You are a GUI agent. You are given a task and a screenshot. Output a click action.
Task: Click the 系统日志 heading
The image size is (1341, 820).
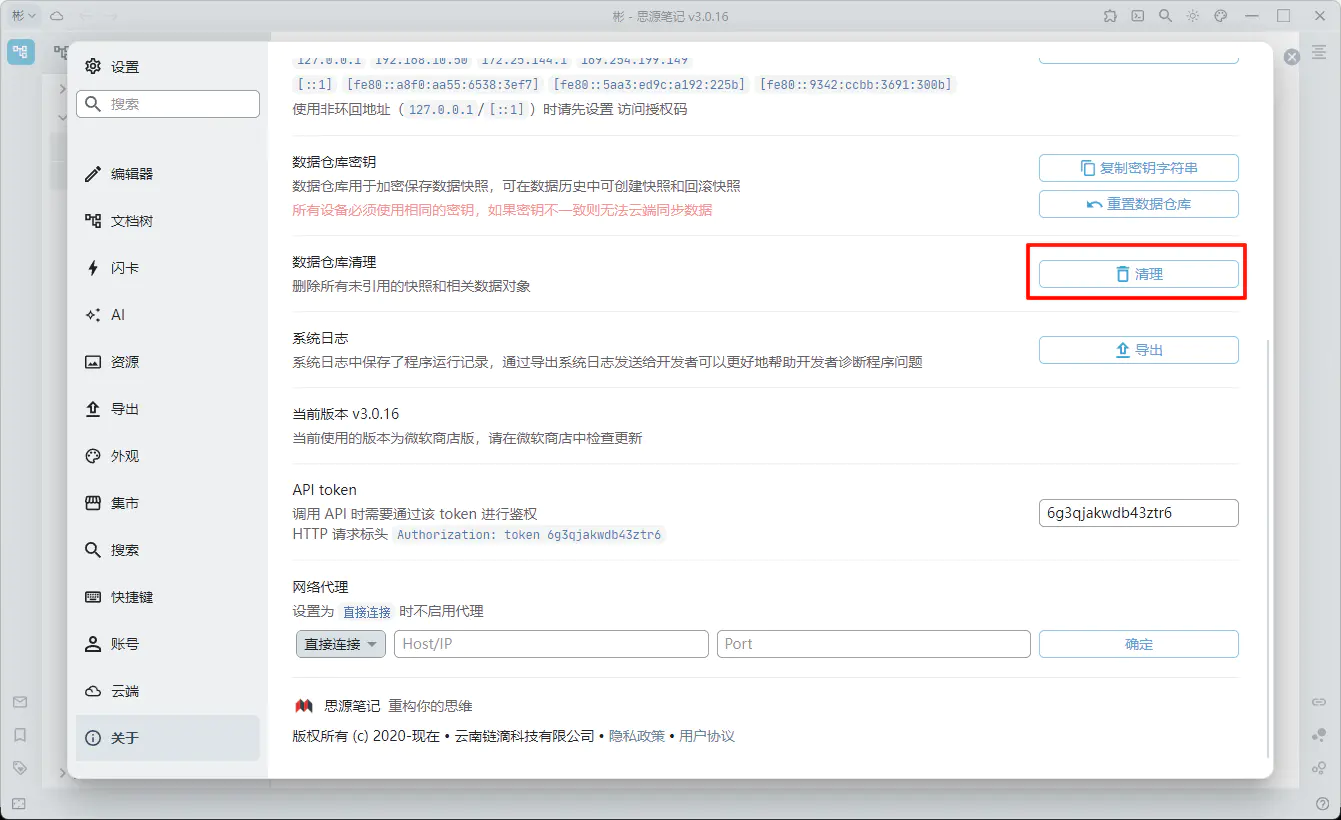pos(320,338)
